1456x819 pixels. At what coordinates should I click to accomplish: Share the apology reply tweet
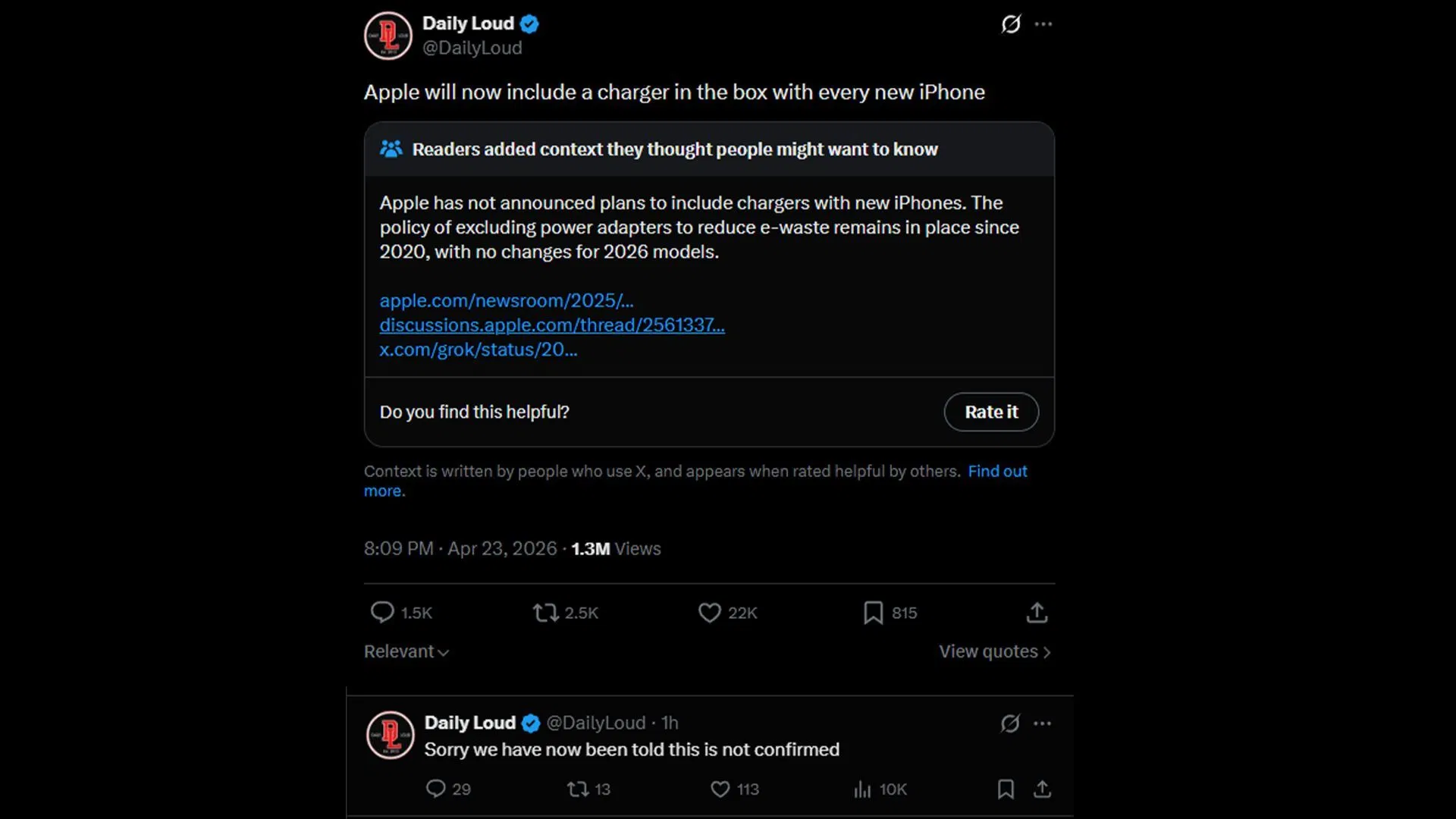coord(1043,789)
